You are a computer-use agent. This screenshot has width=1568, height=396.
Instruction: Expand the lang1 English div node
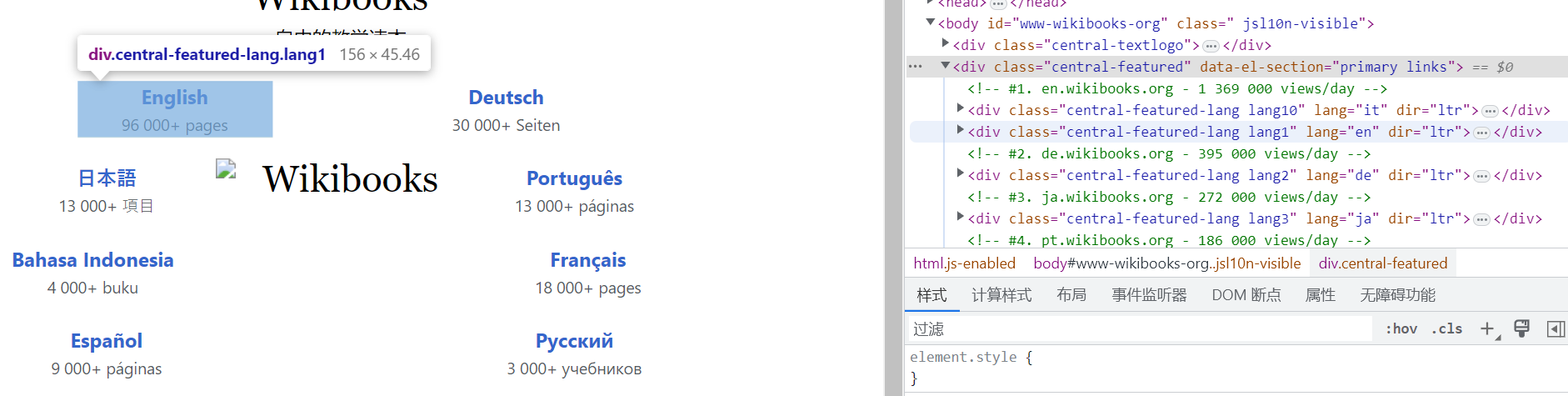(961, 130)
